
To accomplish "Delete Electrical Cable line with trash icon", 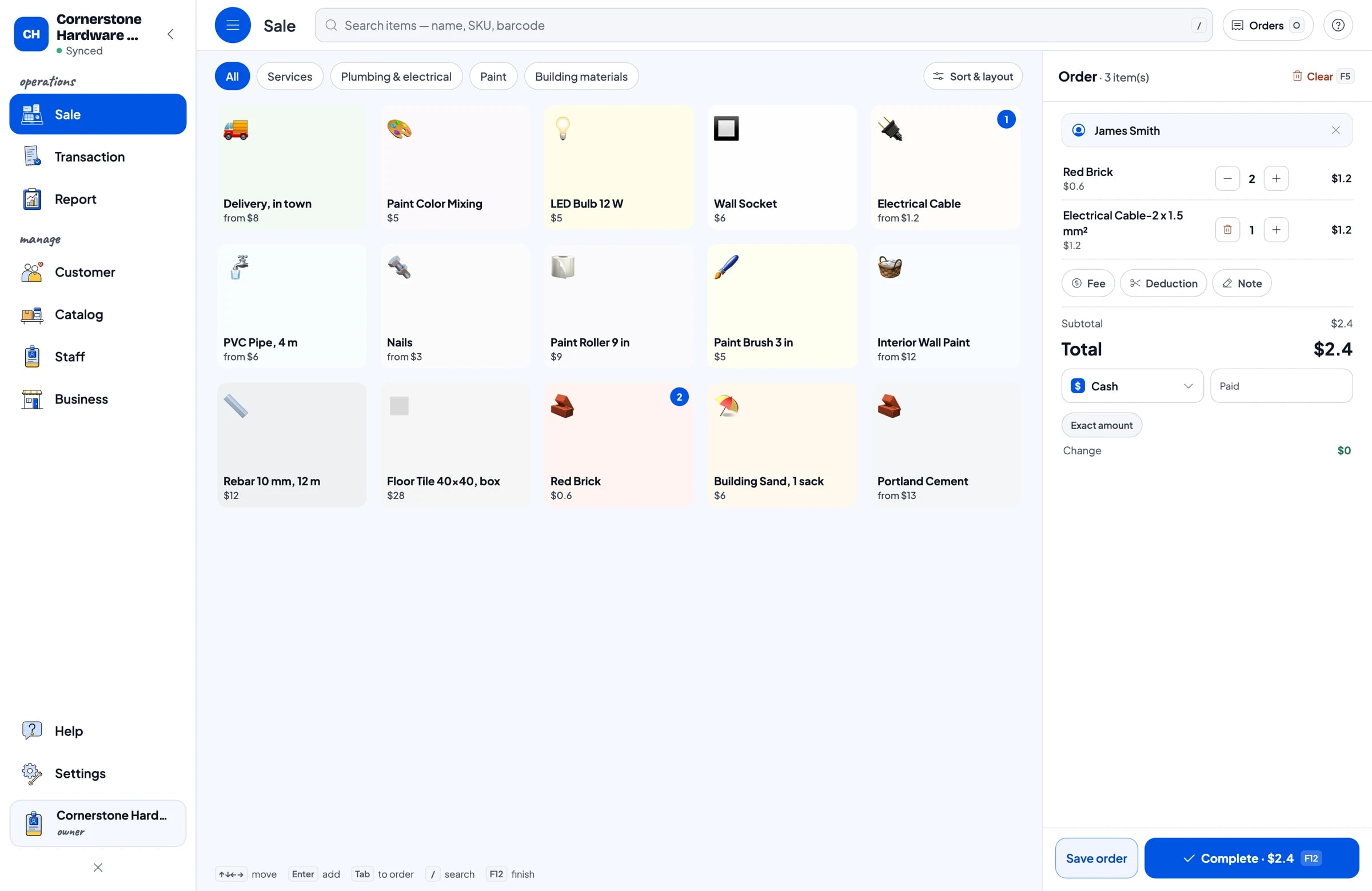I will tap(1227, 230).
